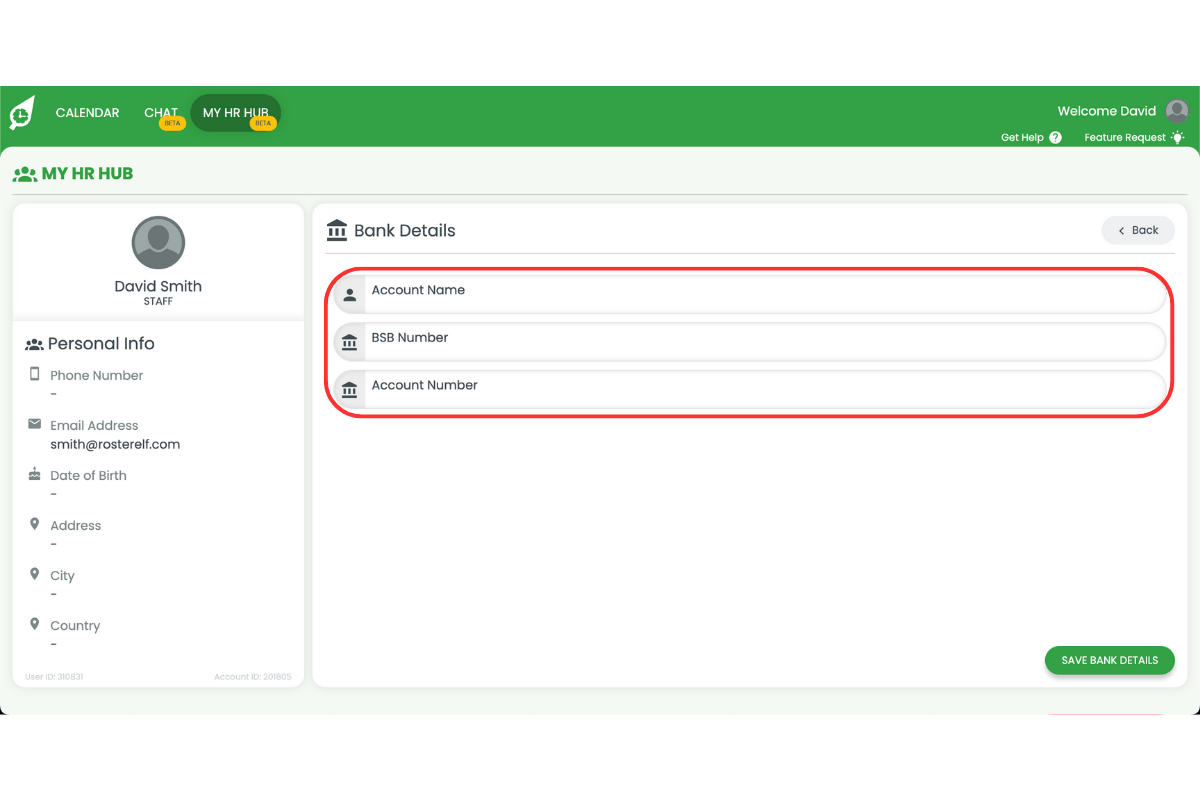Click the envelope icon beside Email Address
The width and height of the screenshot is (1200, 800).
click(35, 424)
